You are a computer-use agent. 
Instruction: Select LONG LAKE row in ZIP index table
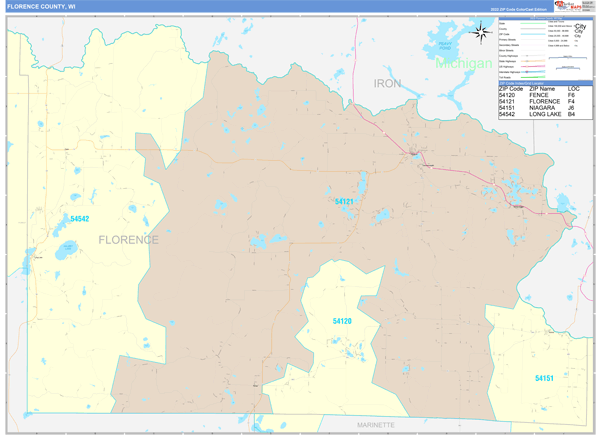545,114
